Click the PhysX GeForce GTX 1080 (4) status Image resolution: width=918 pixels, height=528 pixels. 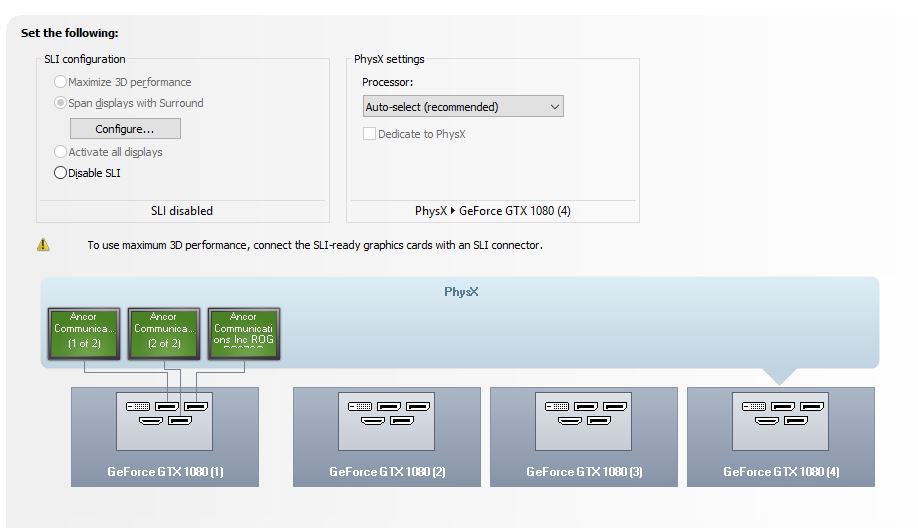coord(493,211)
